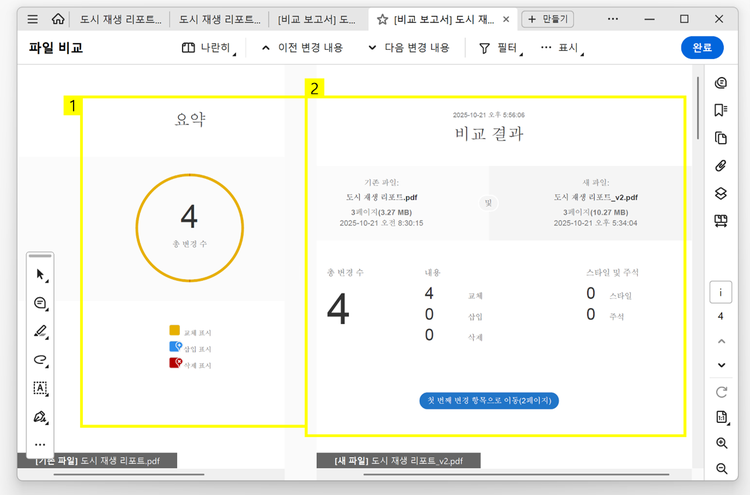Switch to the first 도시 재생 리포트 tab
This screenshot has width=750, height=495.
pyautogui.click(x=120, y=20)
